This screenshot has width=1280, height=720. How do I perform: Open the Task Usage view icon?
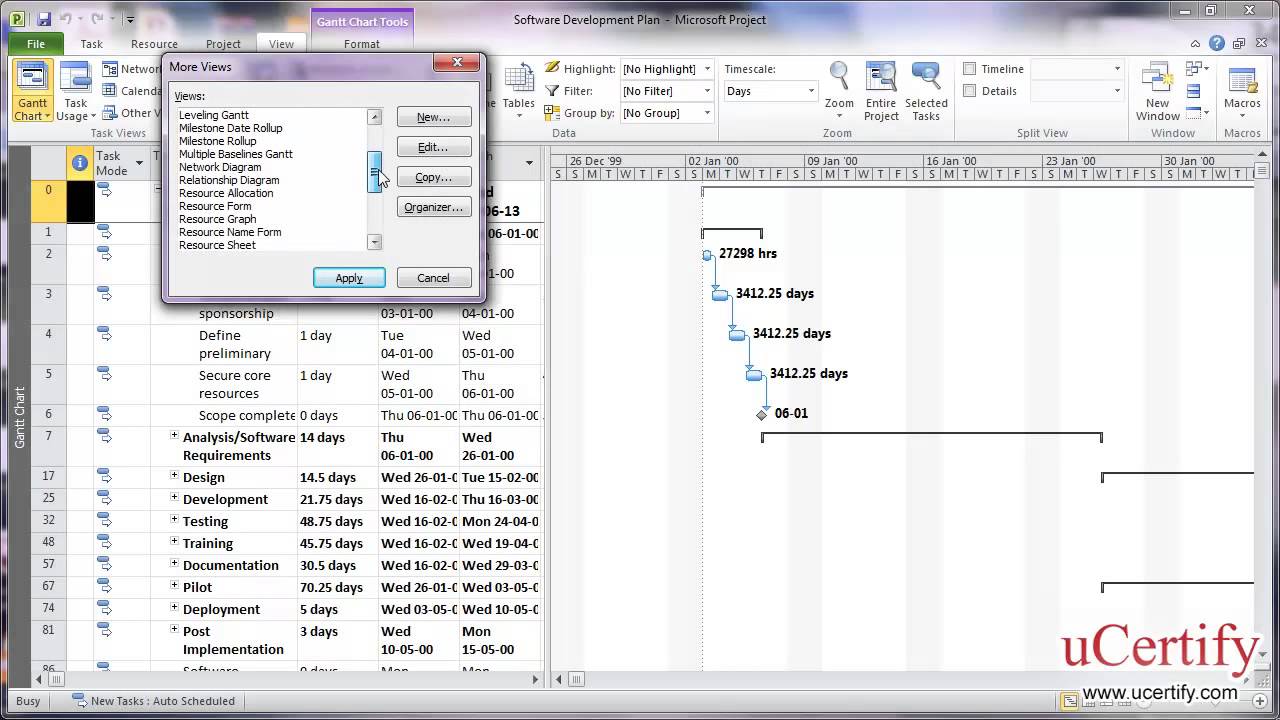[x=76, y=78]
